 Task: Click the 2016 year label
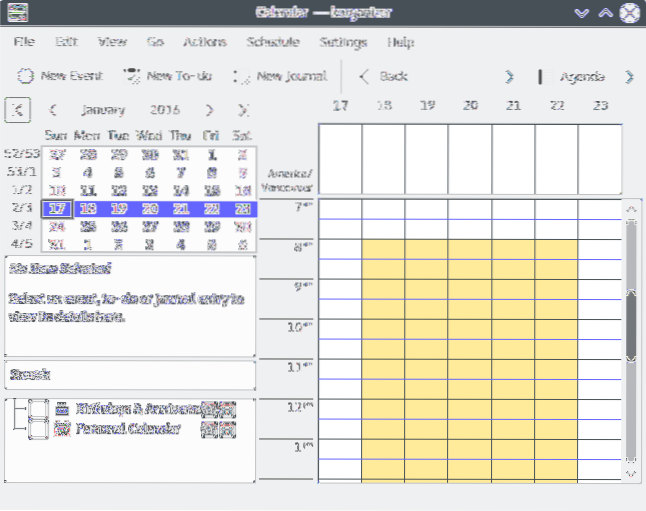[x=165, y=110]
